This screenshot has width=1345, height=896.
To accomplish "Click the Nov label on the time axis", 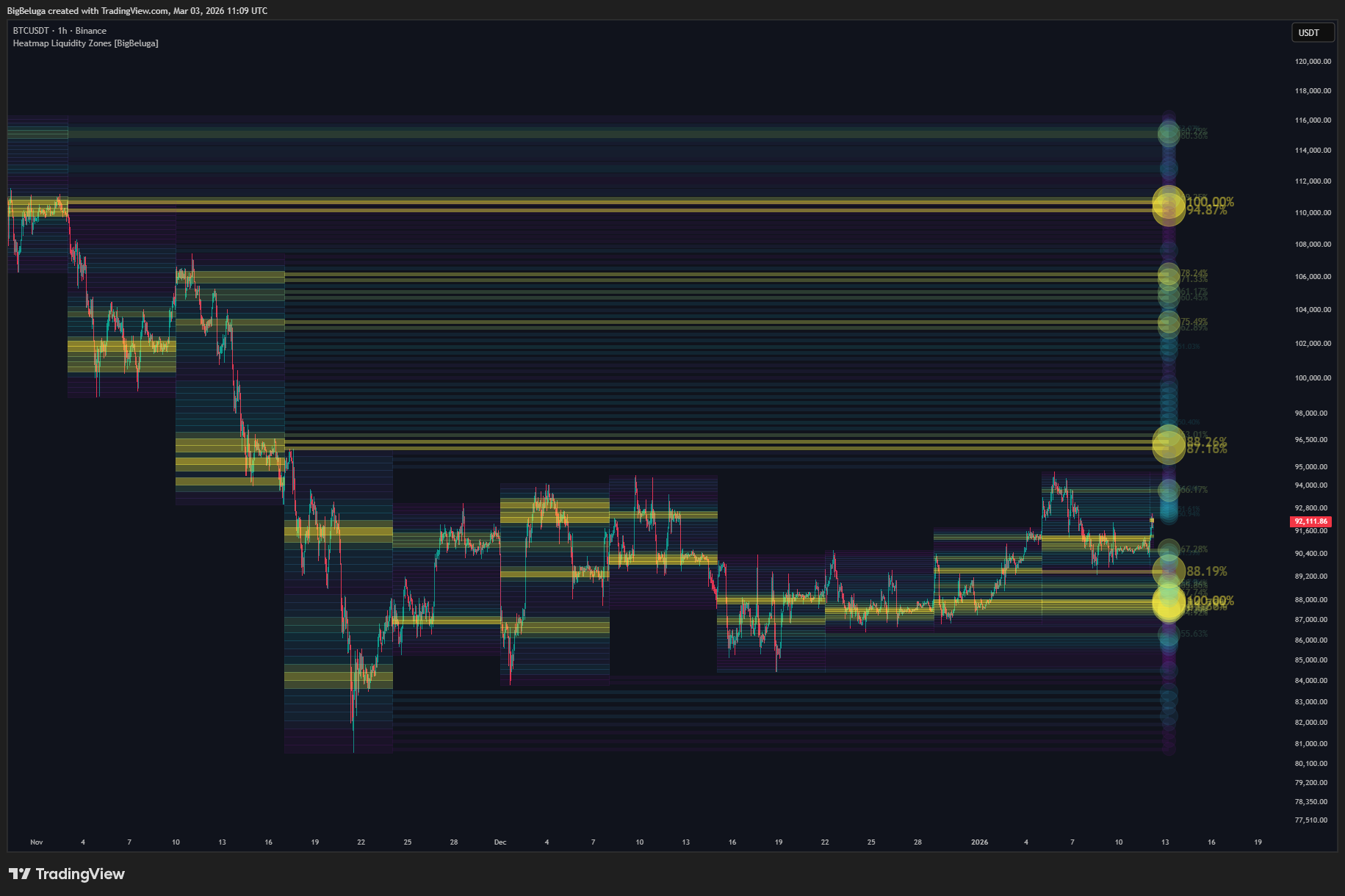I will (37, 842).
